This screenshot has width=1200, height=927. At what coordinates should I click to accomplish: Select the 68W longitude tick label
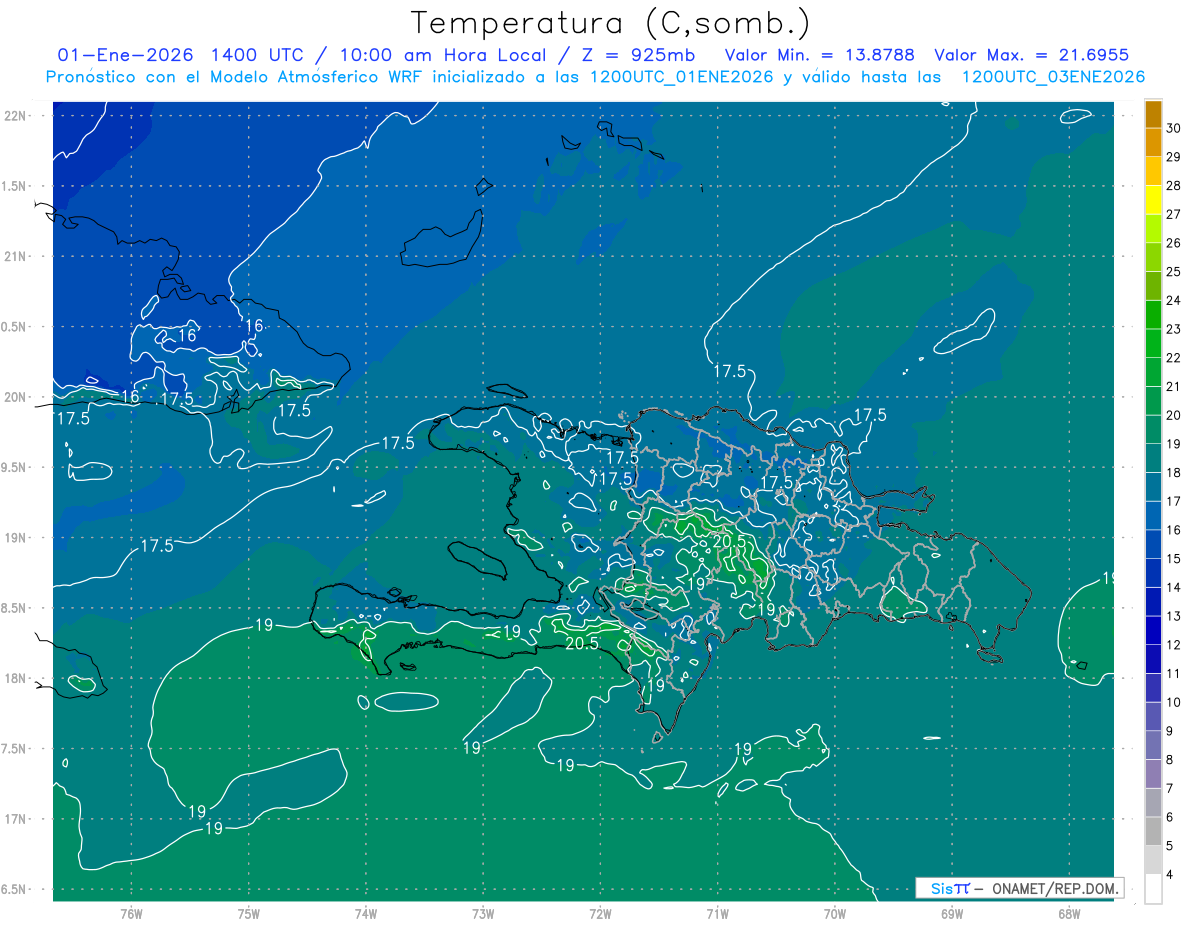point(1068,914)
